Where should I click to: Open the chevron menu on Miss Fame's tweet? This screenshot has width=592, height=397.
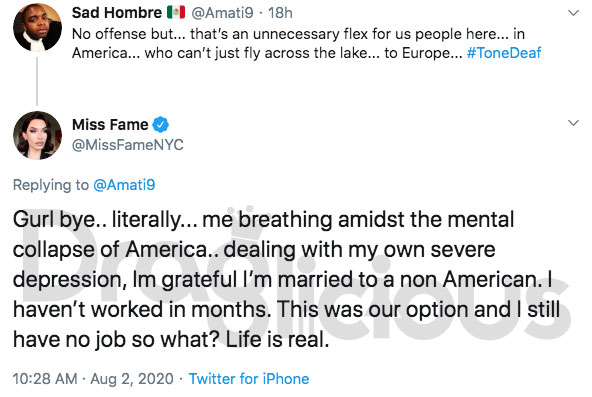(573, 123)
